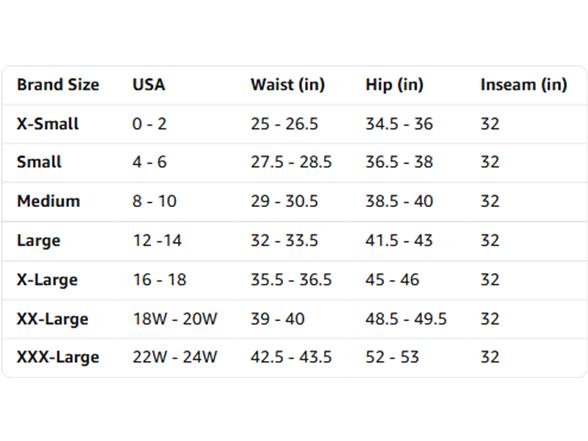This screenshot has height=441, width=588.
Task: Select the Large row label
Action: tap(38, 241)
